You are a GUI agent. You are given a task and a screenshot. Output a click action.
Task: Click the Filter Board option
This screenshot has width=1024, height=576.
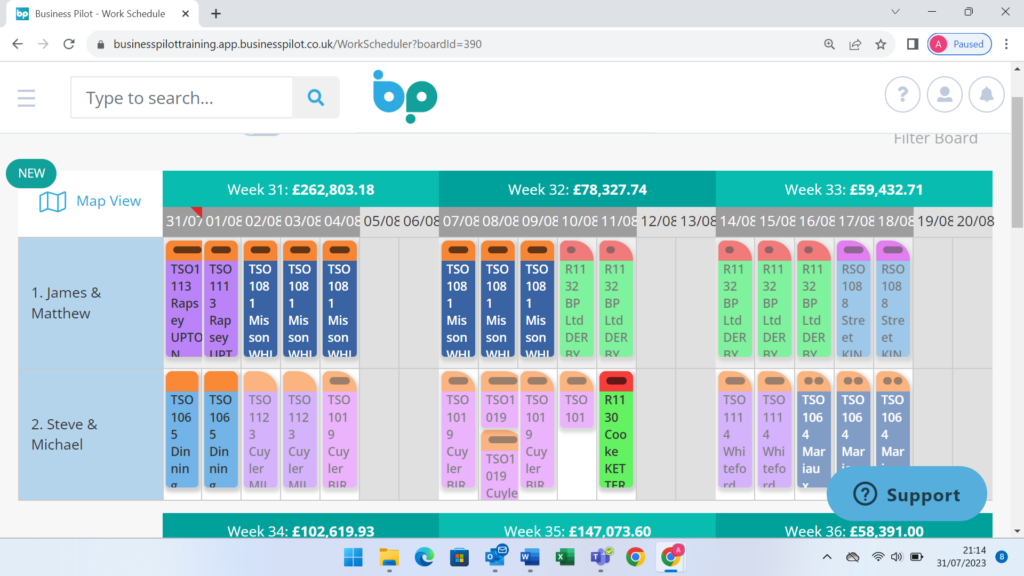tap(935, 138)
